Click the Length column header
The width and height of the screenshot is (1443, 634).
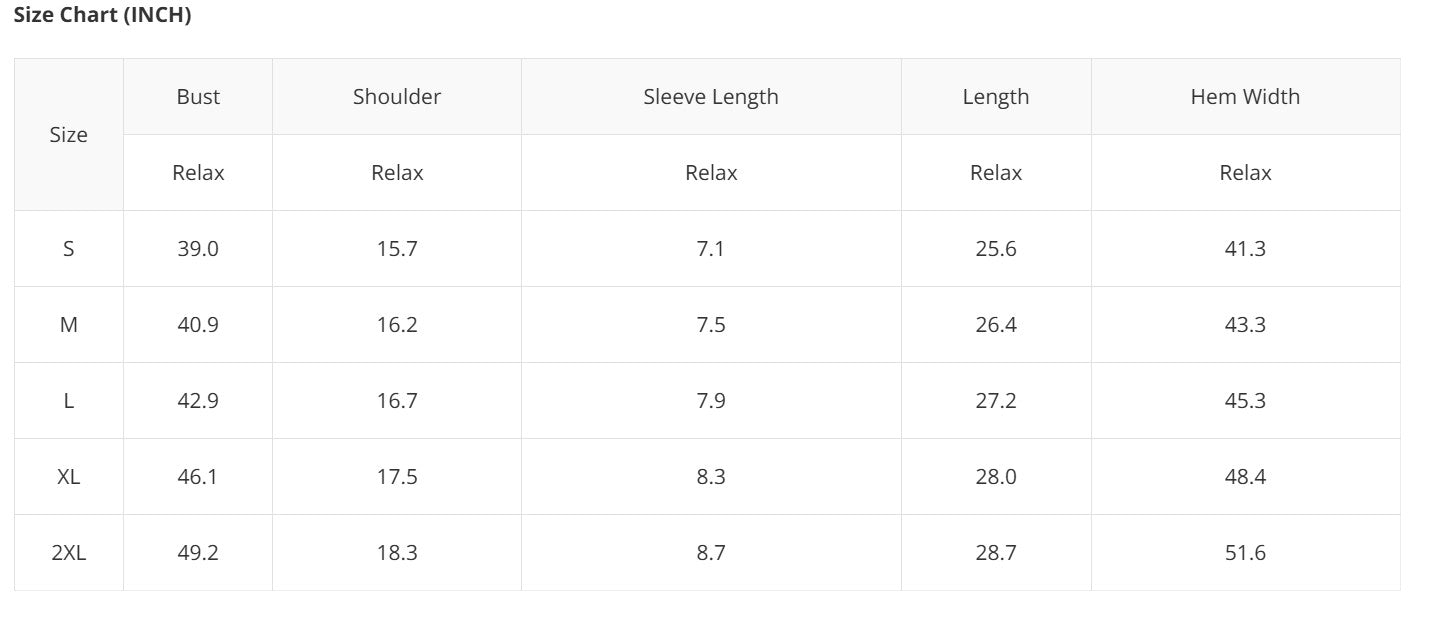996,97
